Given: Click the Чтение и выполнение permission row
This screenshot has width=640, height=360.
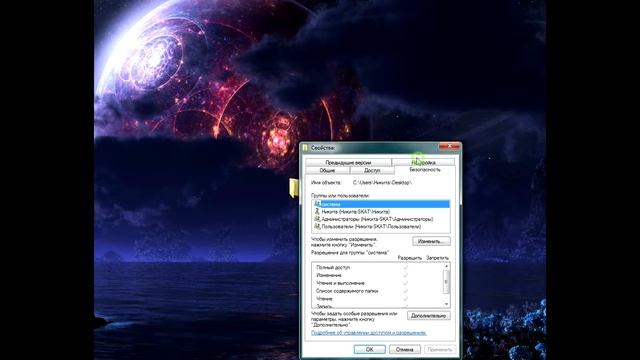Looking at the screenshot, I should coord(378,283).
